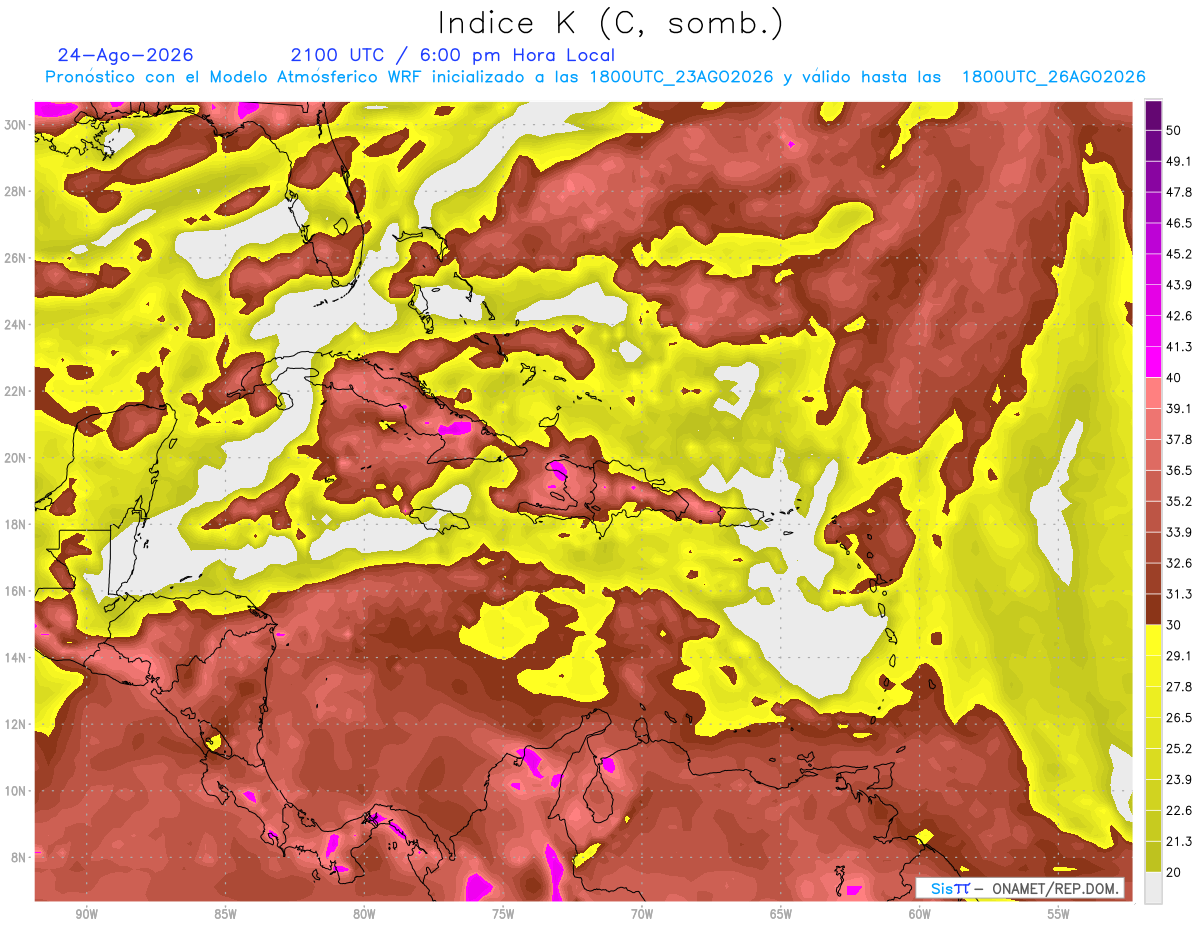Screen dimensions: 1200x927
Task: Click the color scale value "45.2"
Action: [1179, 254]
